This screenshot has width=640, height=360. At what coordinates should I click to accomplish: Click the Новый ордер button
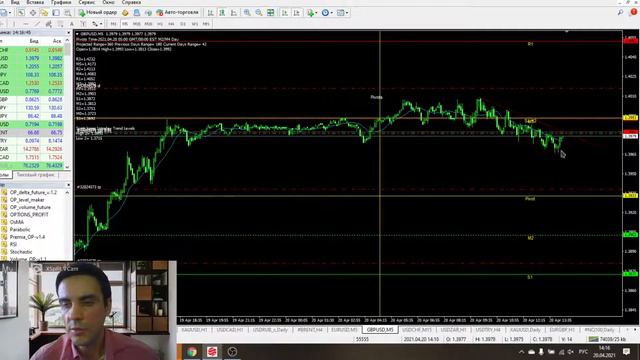click(98, 13)
